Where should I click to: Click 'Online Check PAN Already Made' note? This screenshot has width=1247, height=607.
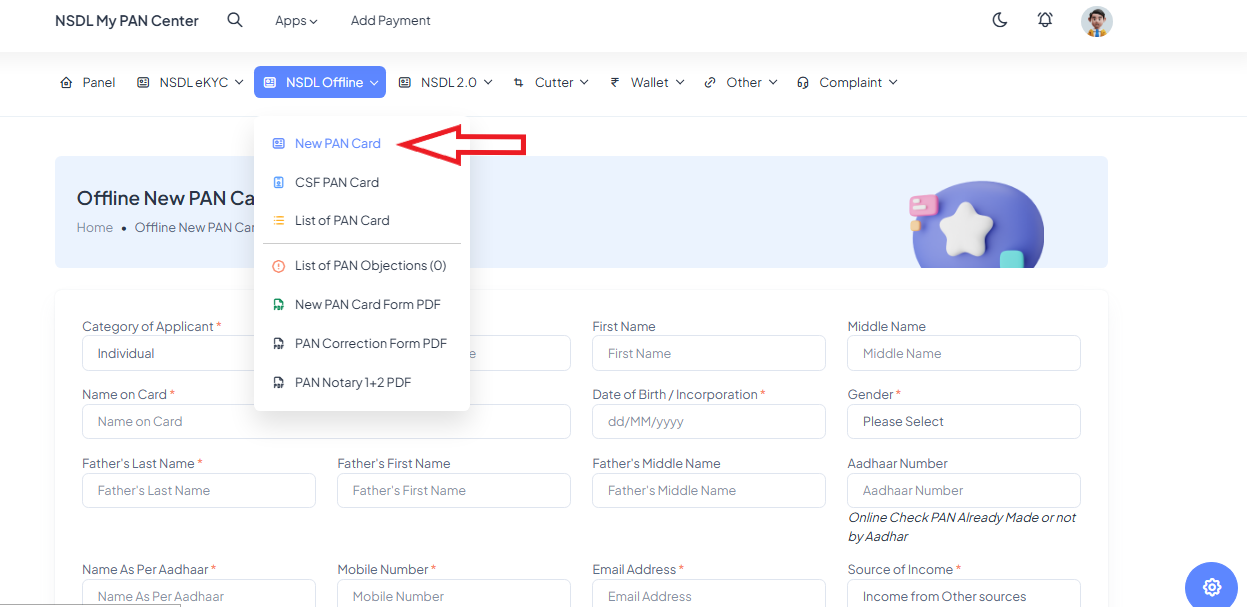click(x=962, y=527)
